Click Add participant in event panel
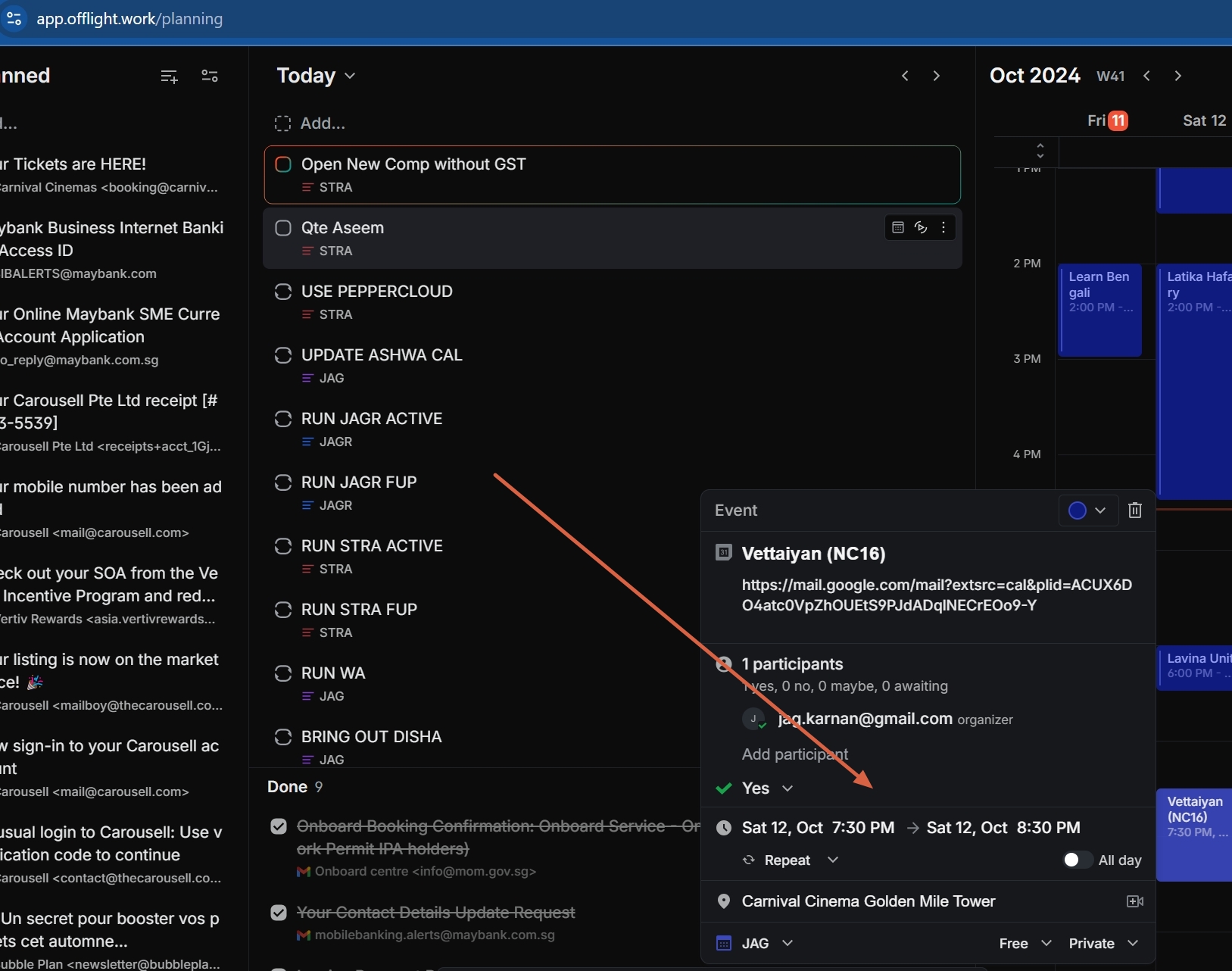This screenshot has height=971, width=1232. coord(794,754)
